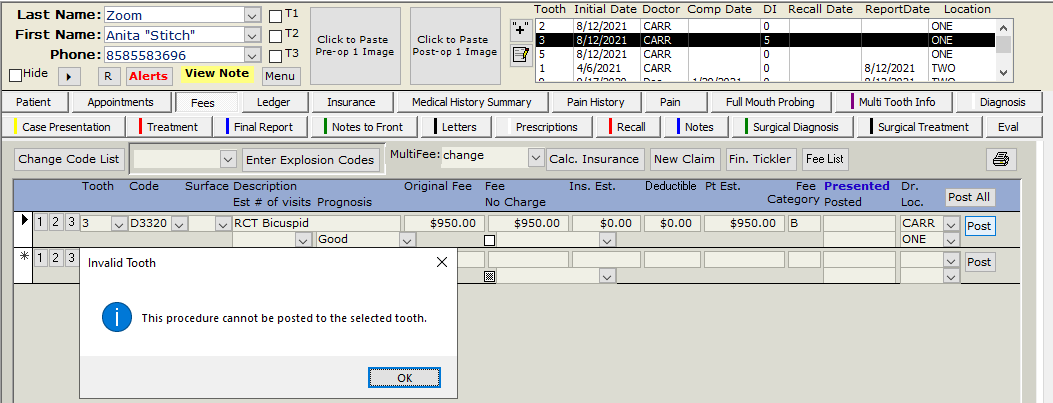Viewport: 1053px width, 403px height.
Task: Close the Invalid Tooth dialog with X
Action: click(442, 263)
